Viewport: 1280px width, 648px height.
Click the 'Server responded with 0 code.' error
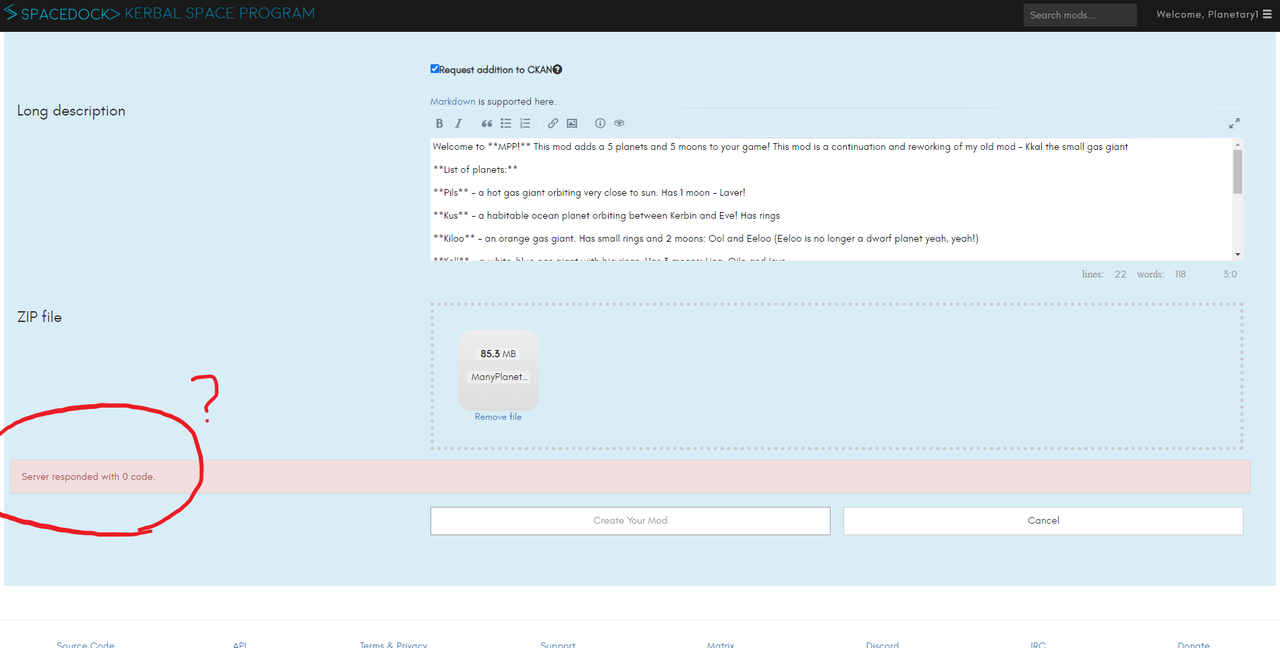88,477
